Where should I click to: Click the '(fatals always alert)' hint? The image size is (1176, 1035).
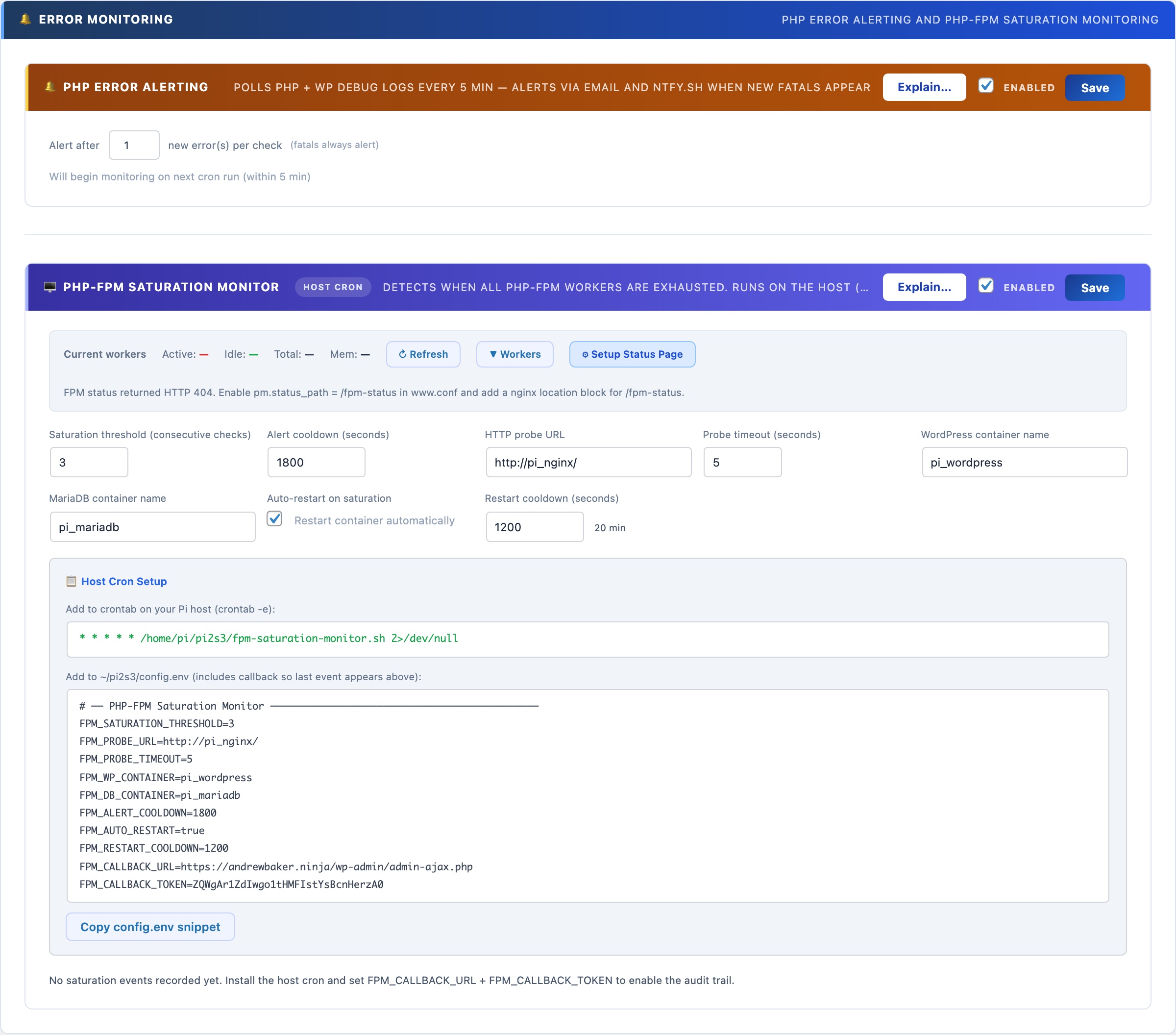click(334, 145)
